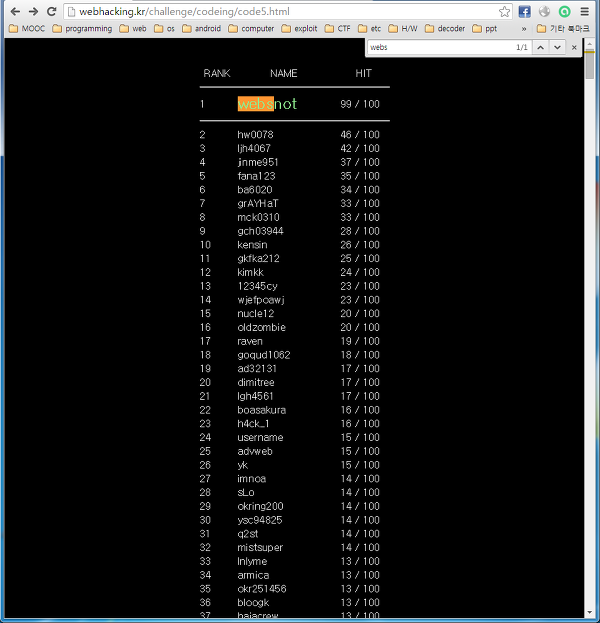Click the name fana123
600x623 pixels.
pyautogui.click(x=256, y=176)
